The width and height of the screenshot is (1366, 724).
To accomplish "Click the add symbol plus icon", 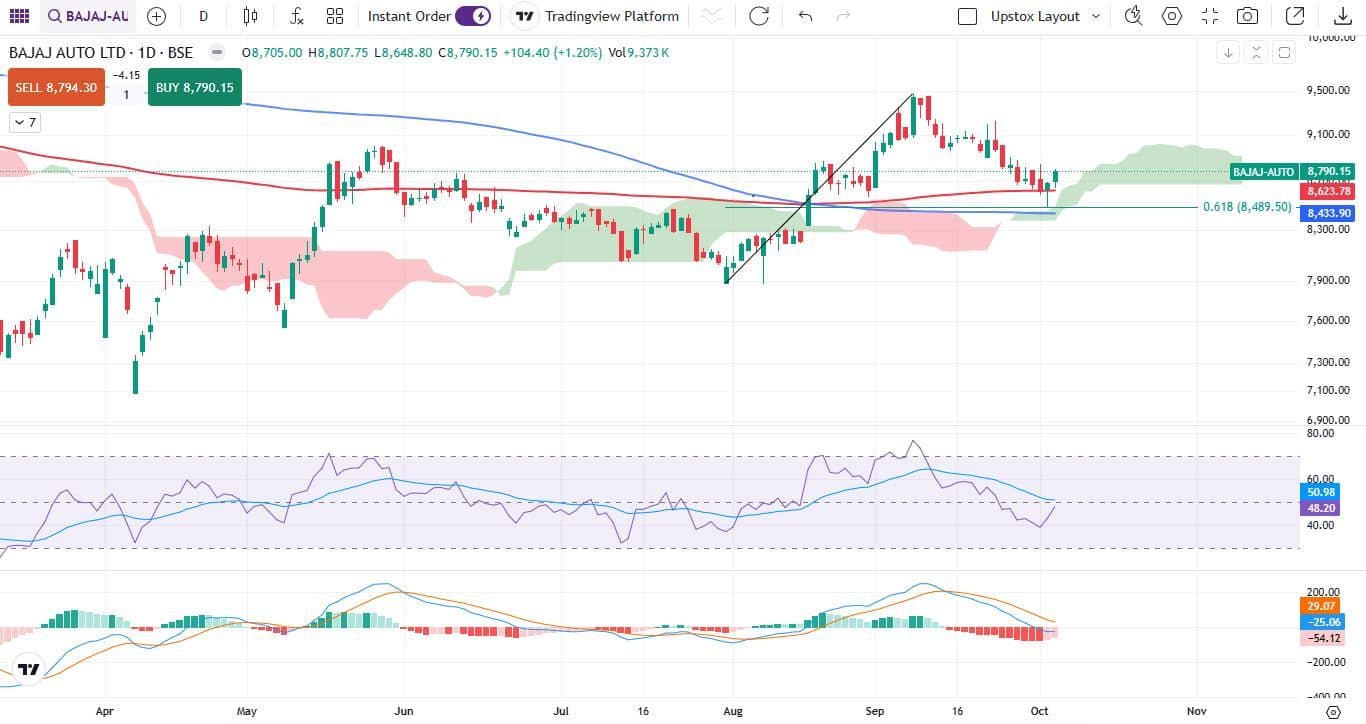I will coord(156,16).
